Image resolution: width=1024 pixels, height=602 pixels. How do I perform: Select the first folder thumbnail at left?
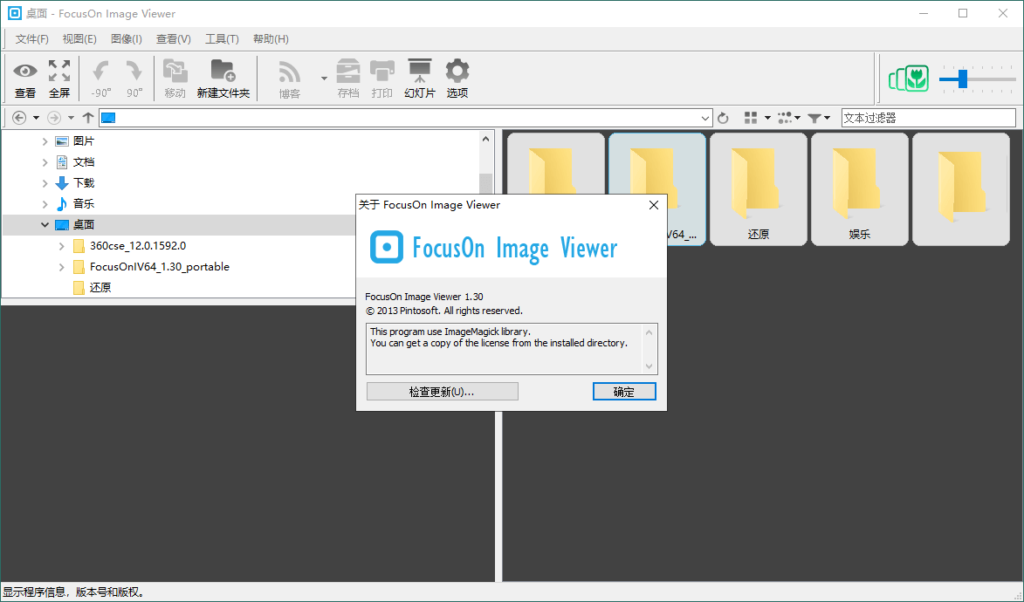point(556,164)
